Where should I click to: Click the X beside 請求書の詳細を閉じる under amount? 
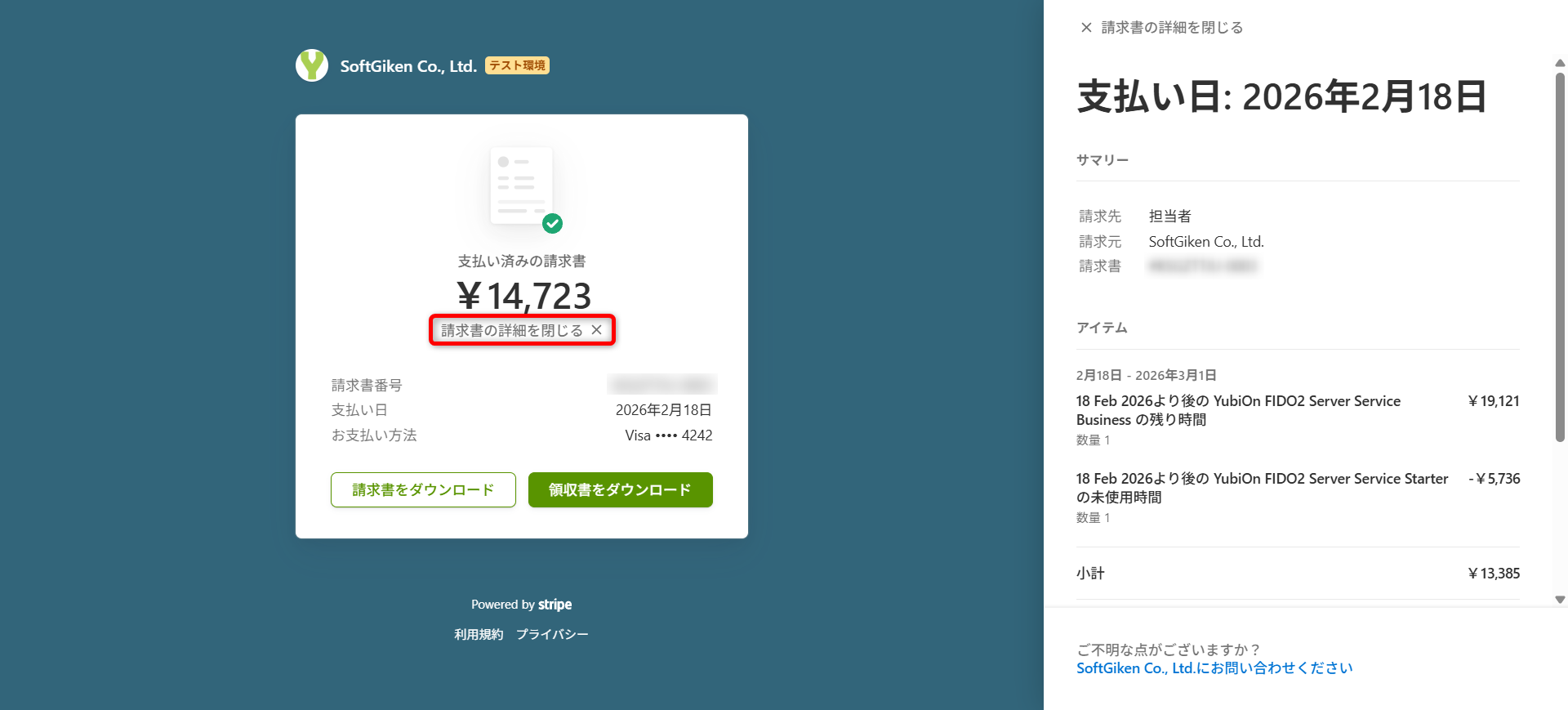click(597, 330)
